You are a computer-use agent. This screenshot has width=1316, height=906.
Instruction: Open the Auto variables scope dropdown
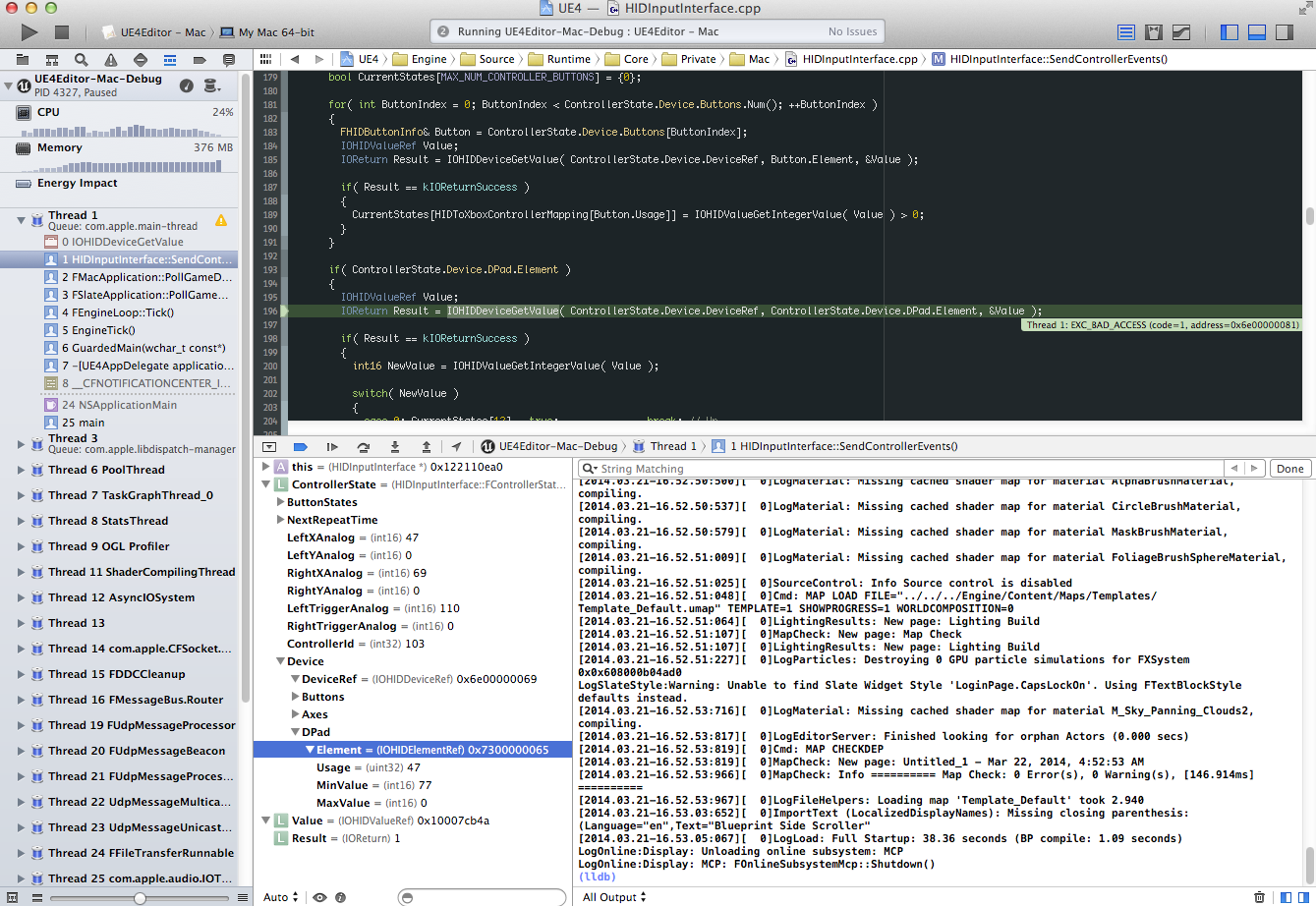coord(280,897)
